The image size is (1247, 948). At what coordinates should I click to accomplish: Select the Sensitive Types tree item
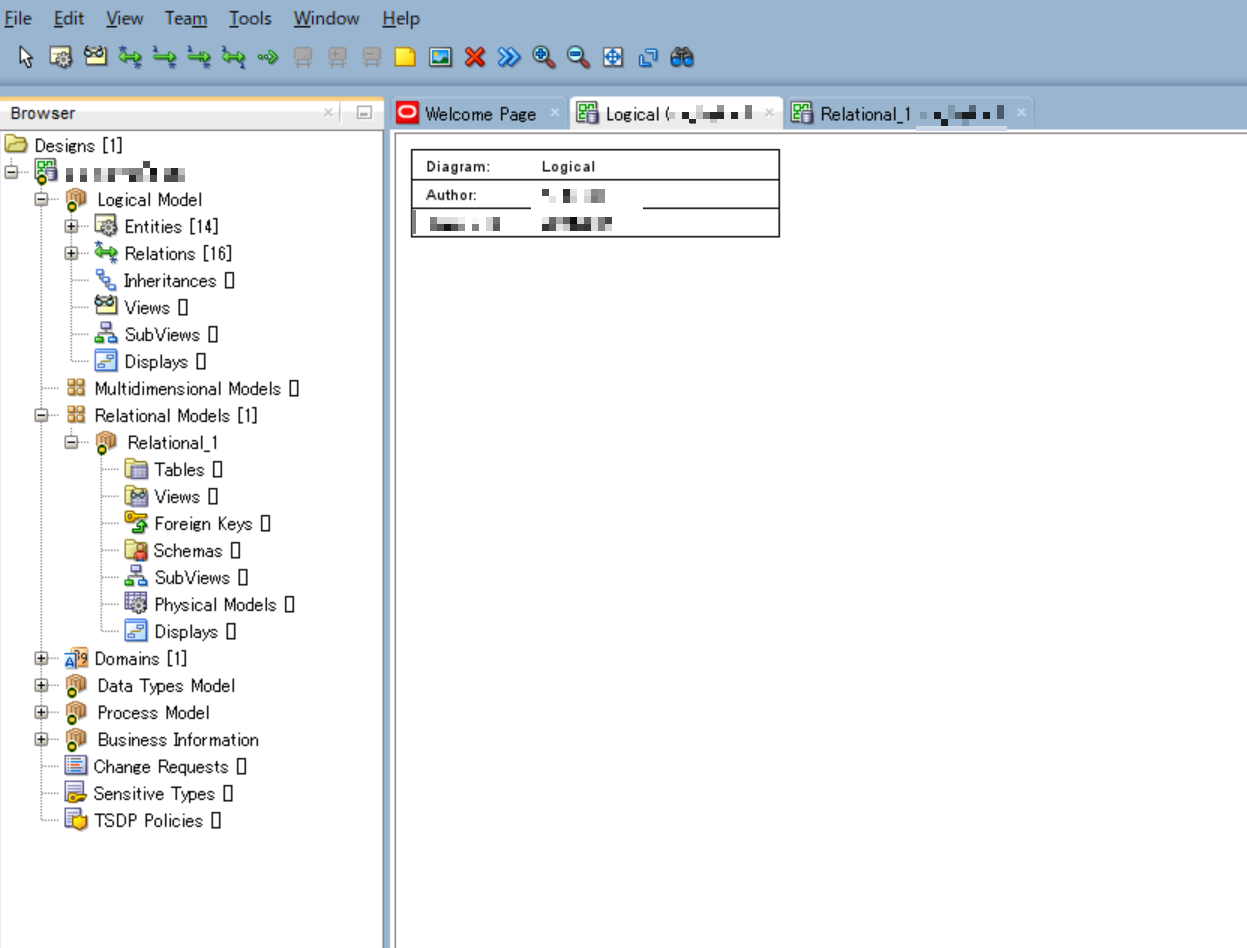[148, 793]
